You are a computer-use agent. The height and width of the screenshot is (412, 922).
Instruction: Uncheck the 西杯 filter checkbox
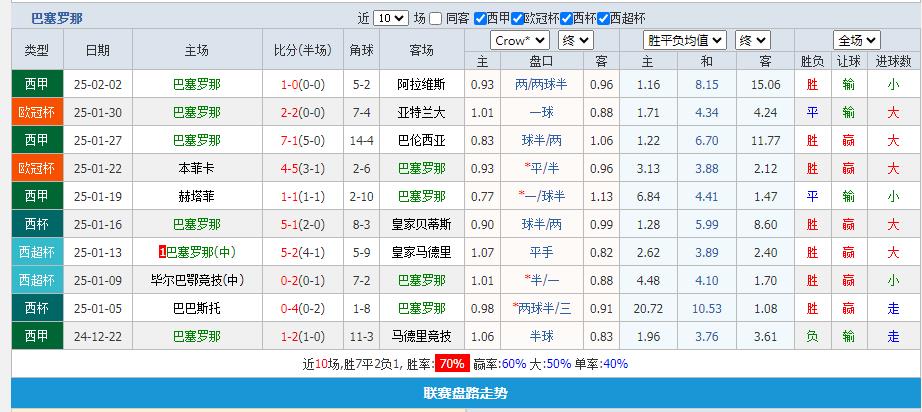pyautogui.click(x=567, y=18)
